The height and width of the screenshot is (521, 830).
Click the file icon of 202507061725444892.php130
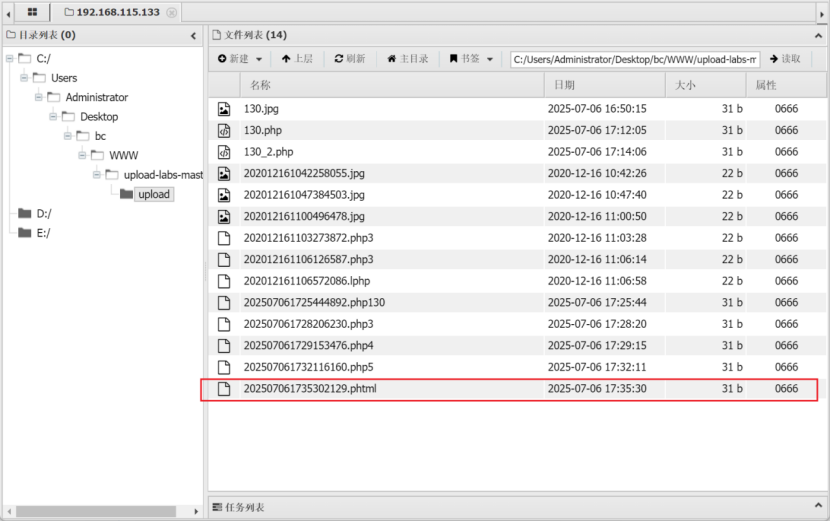click(224, 303)
